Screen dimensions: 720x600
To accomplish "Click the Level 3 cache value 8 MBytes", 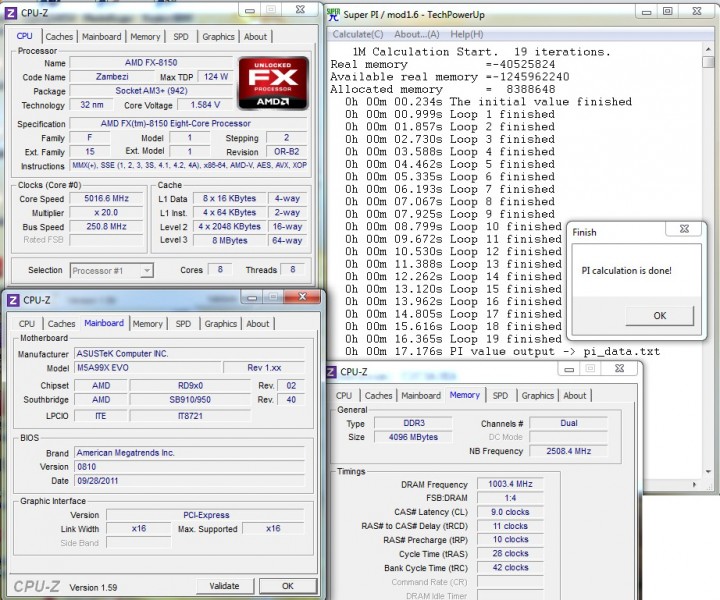I will coord(230,241).
